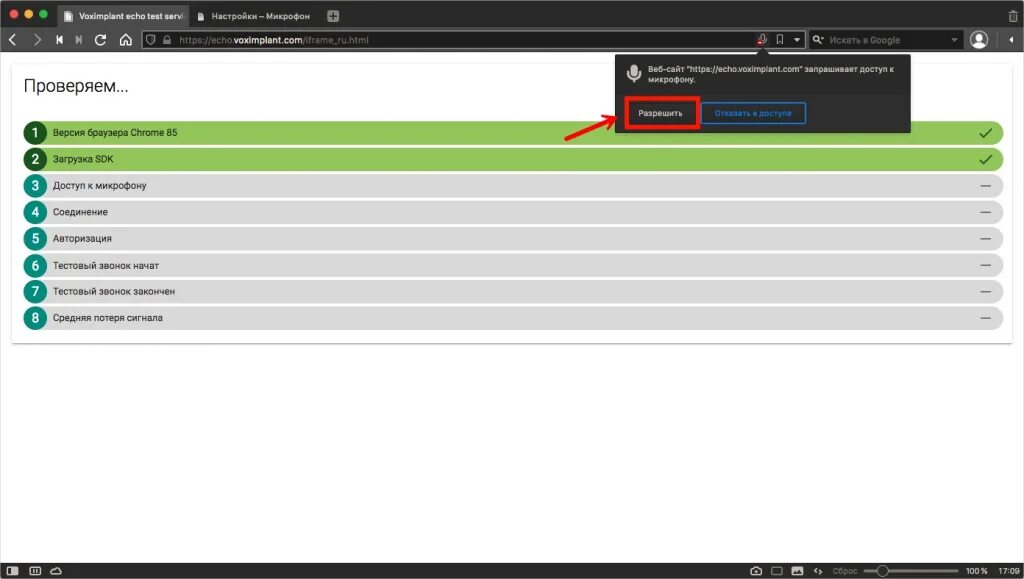This screenshot has width=1024, height=579.
Task: Click row Соединение
Action: pyautogui.click(x=513, y=212)
